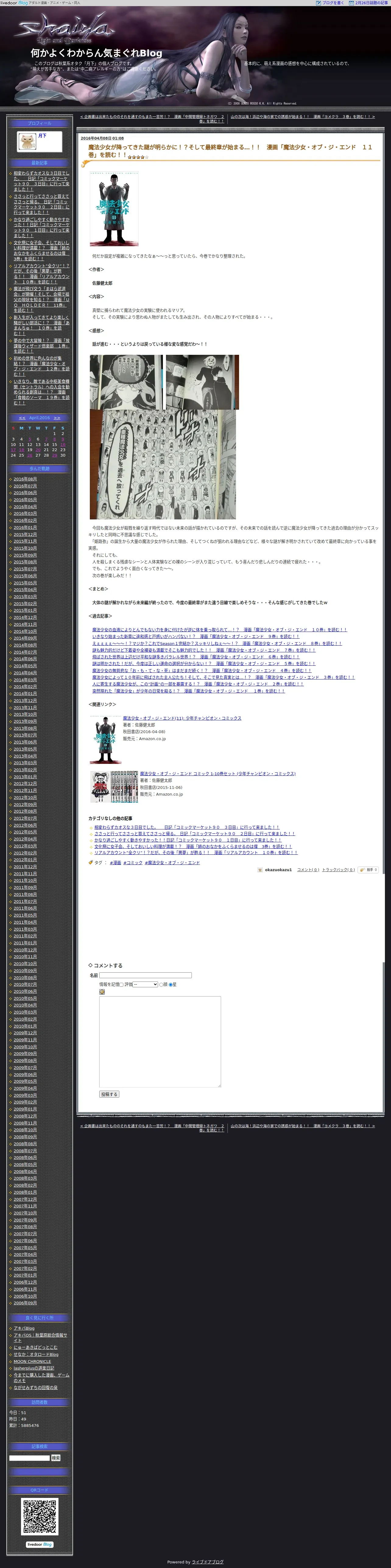Open the large manga page photo showing many faces
This screenshot has width=391, height=1568.
point(162,465)
